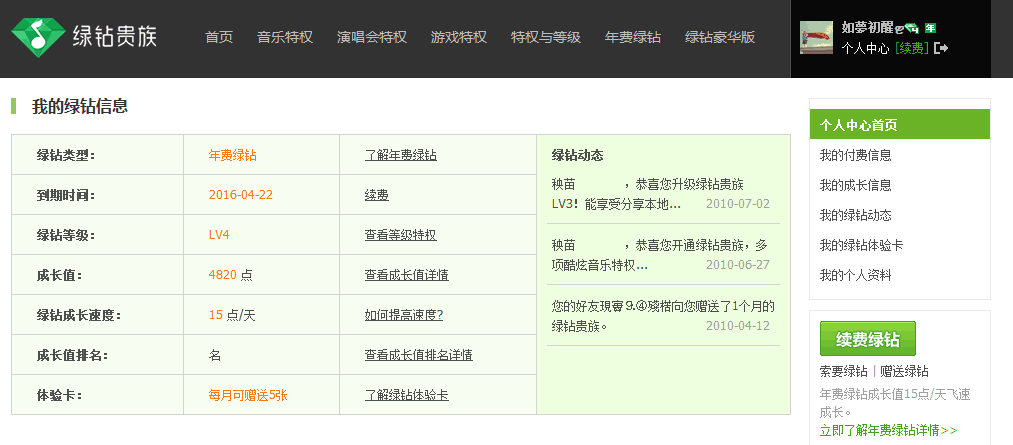Select 个人中心首页 sidebar tab

pyautogui.click(x=899, y=125)
